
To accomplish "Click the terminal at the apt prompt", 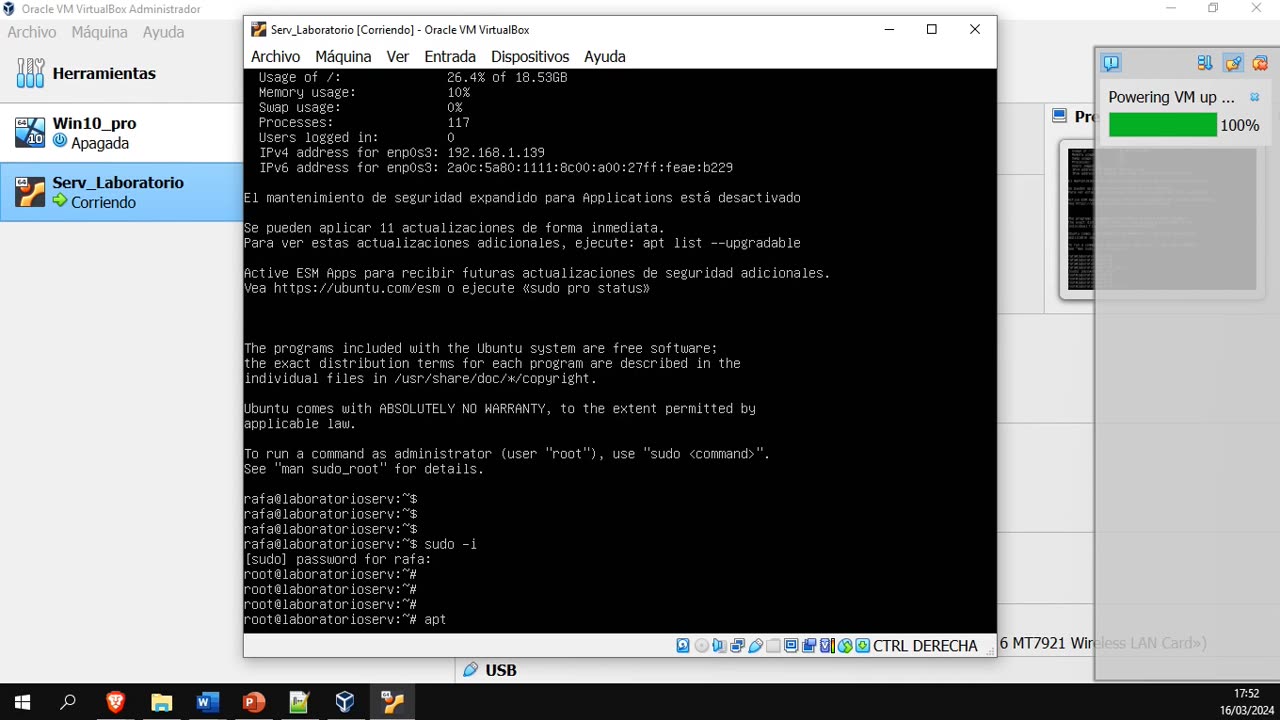I will coord(435,620).
